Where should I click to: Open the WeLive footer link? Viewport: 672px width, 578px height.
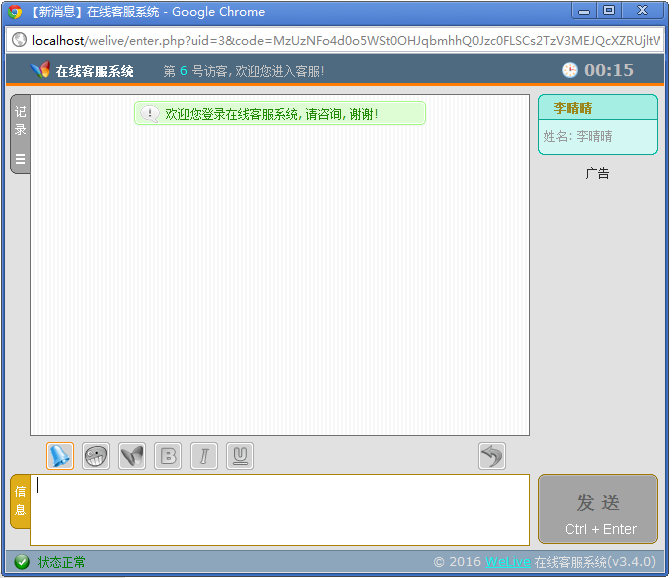[x=508, y=562]
